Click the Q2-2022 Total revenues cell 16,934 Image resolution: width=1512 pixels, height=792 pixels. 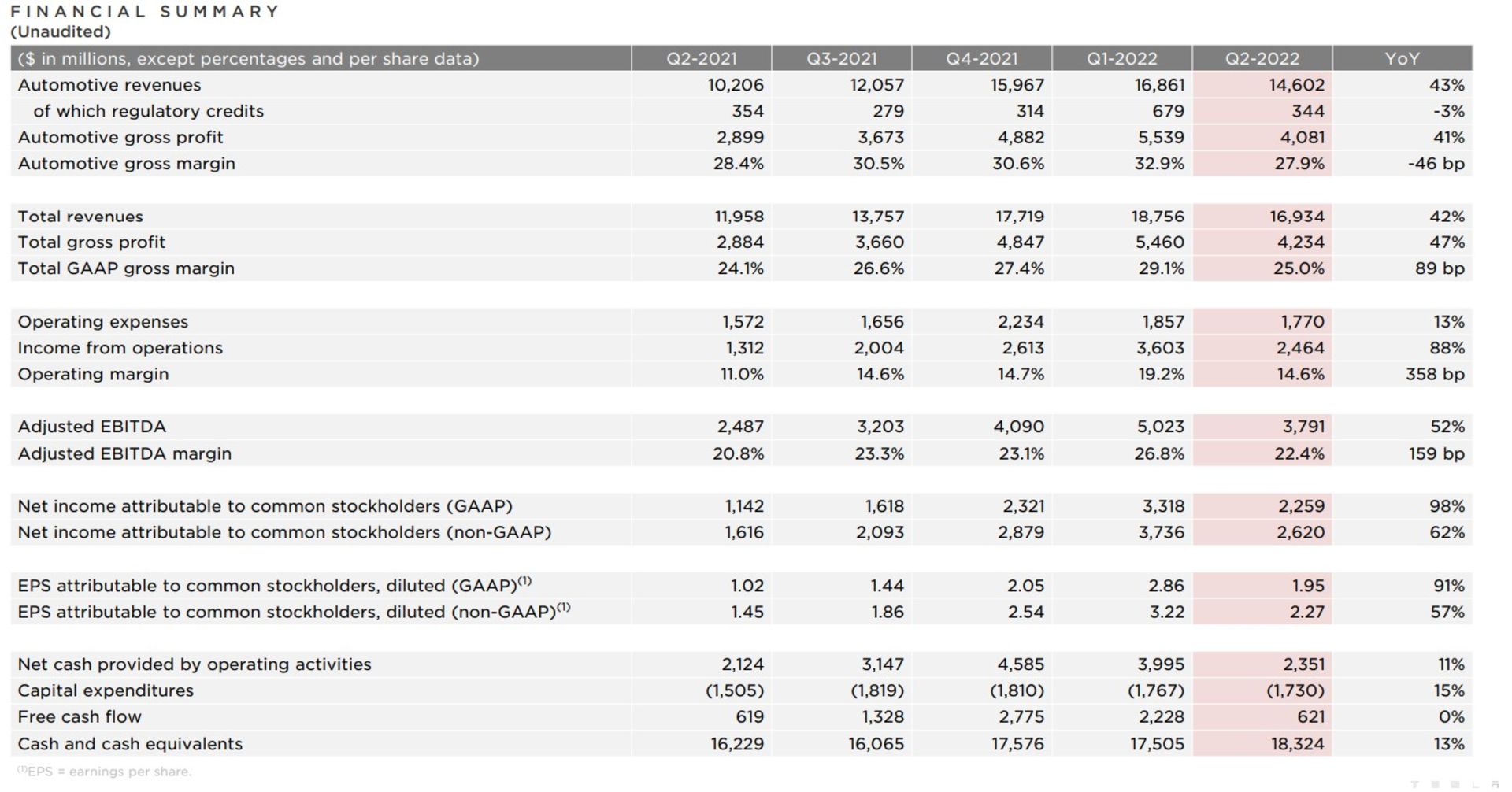pos(1296,217)
